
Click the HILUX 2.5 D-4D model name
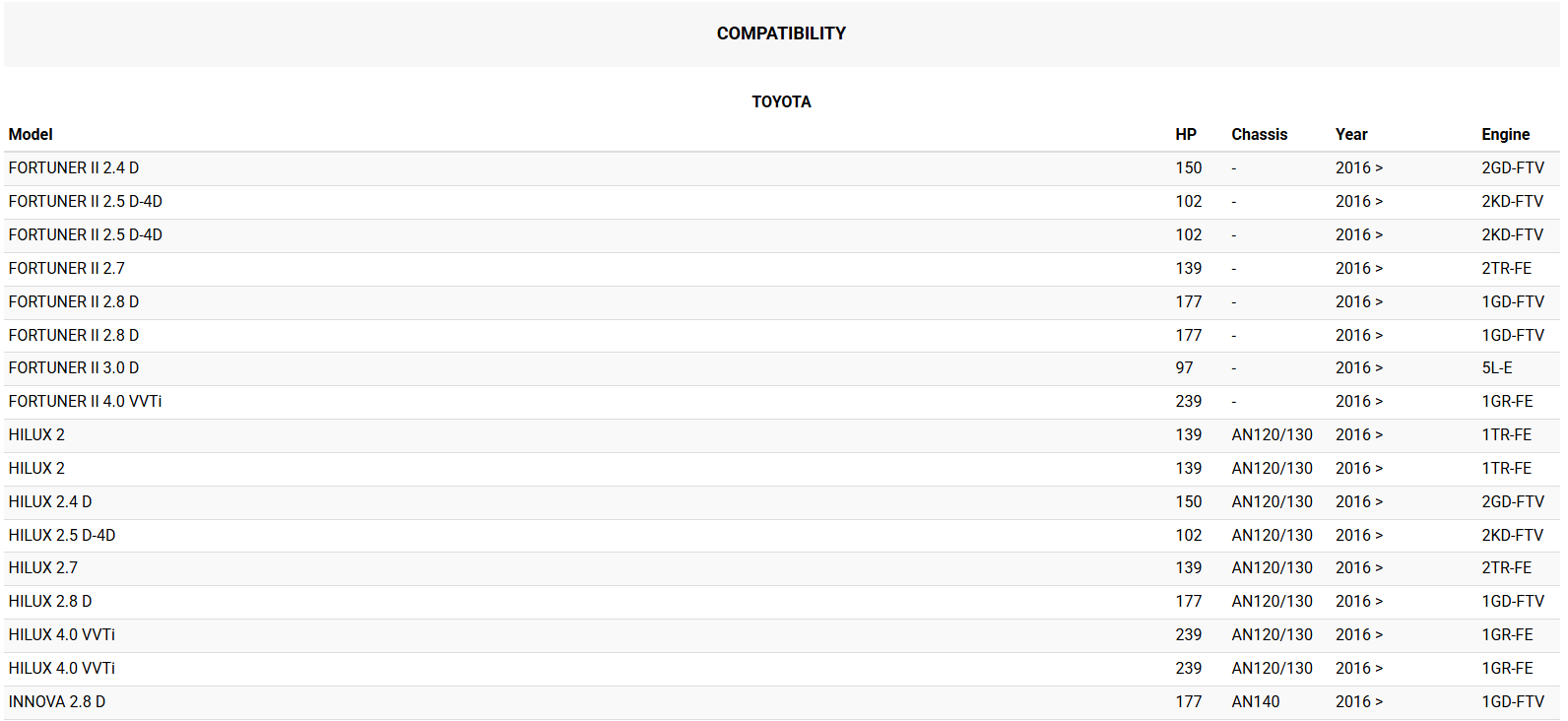tap(62, 535)
